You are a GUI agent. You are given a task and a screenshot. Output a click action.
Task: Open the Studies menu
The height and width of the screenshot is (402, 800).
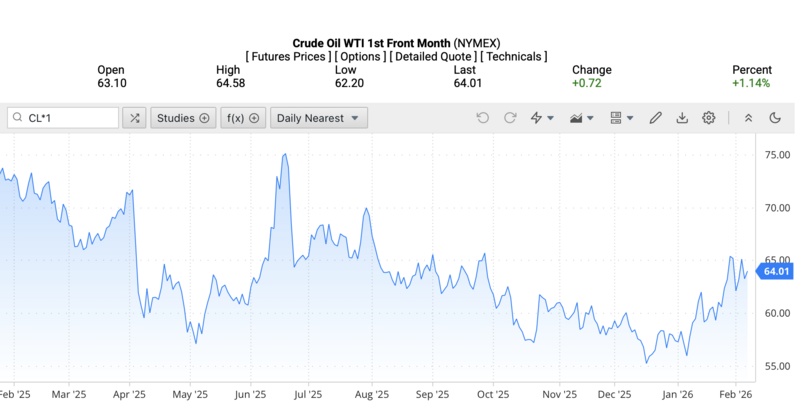coord(183,118)
